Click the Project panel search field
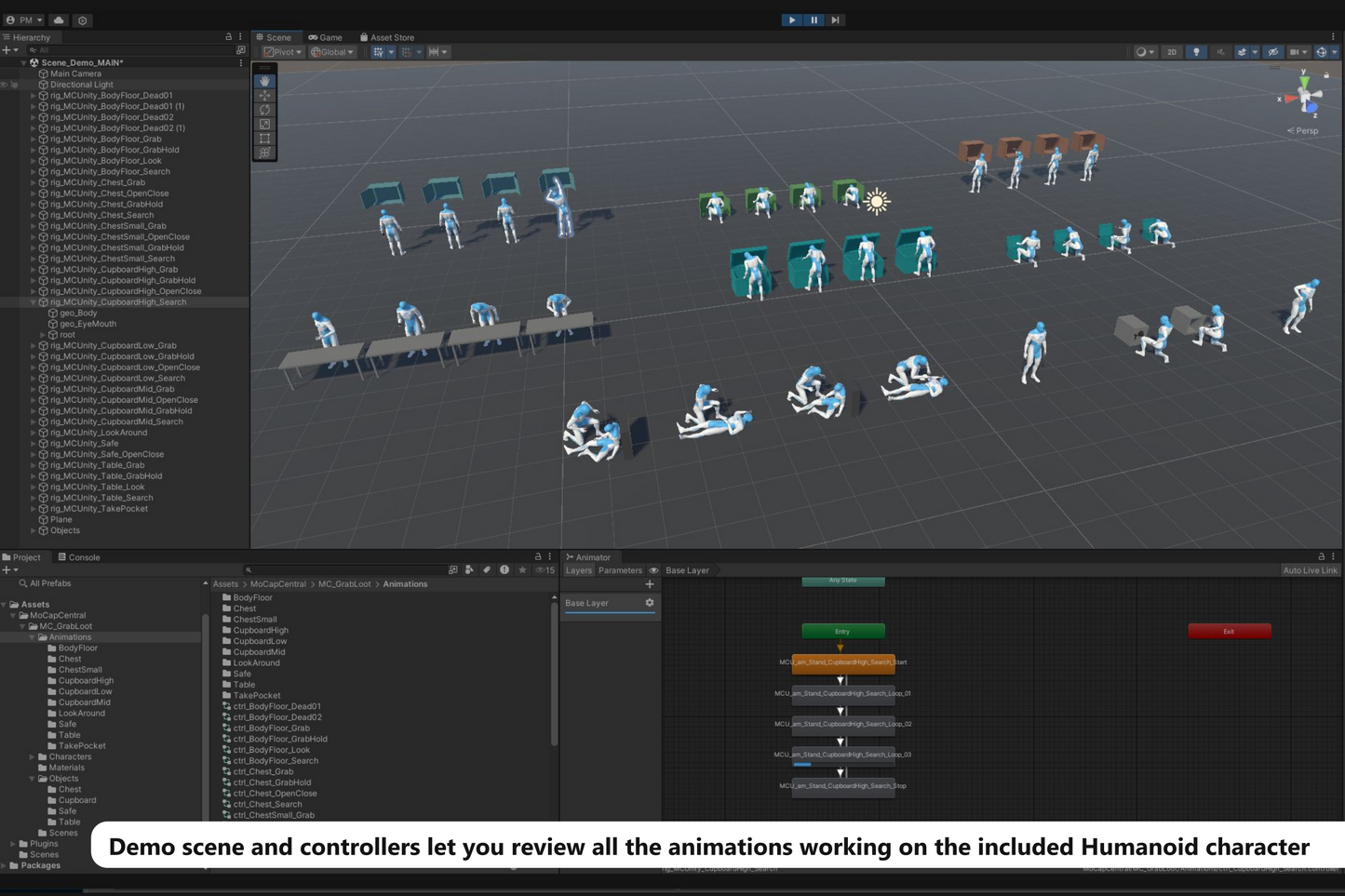1345x896 pixels. point(344,569)
